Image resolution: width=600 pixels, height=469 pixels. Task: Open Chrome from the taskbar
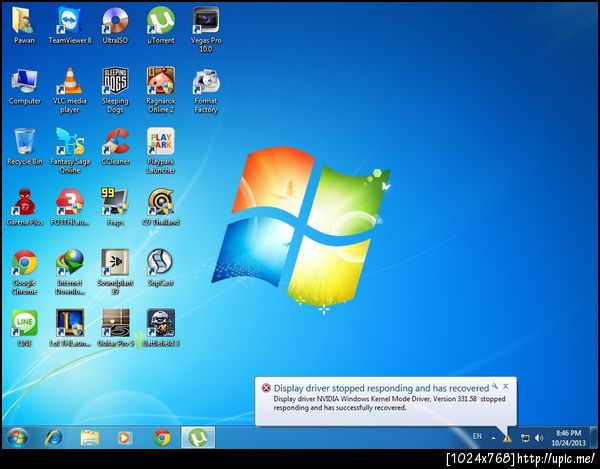[162, 437]
